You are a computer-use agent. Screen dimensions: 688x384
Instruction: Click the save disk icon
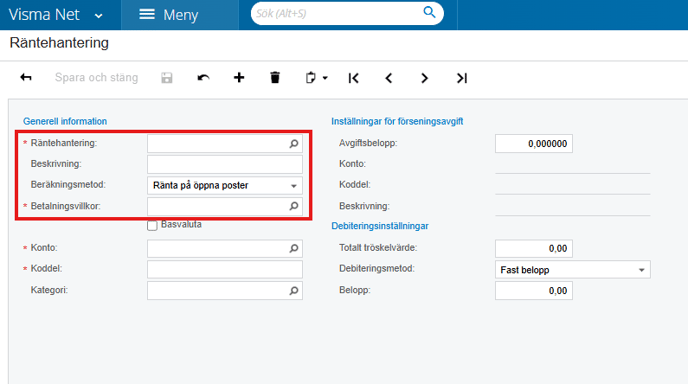(167, 78)
